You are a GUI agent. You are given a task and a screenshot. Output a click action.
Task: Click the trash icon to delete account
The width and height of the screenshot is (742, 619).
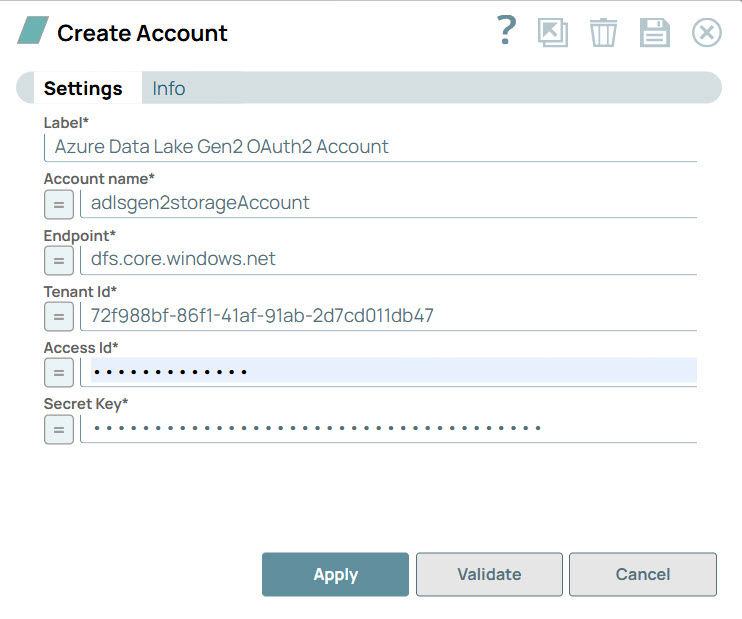point(603,33)
